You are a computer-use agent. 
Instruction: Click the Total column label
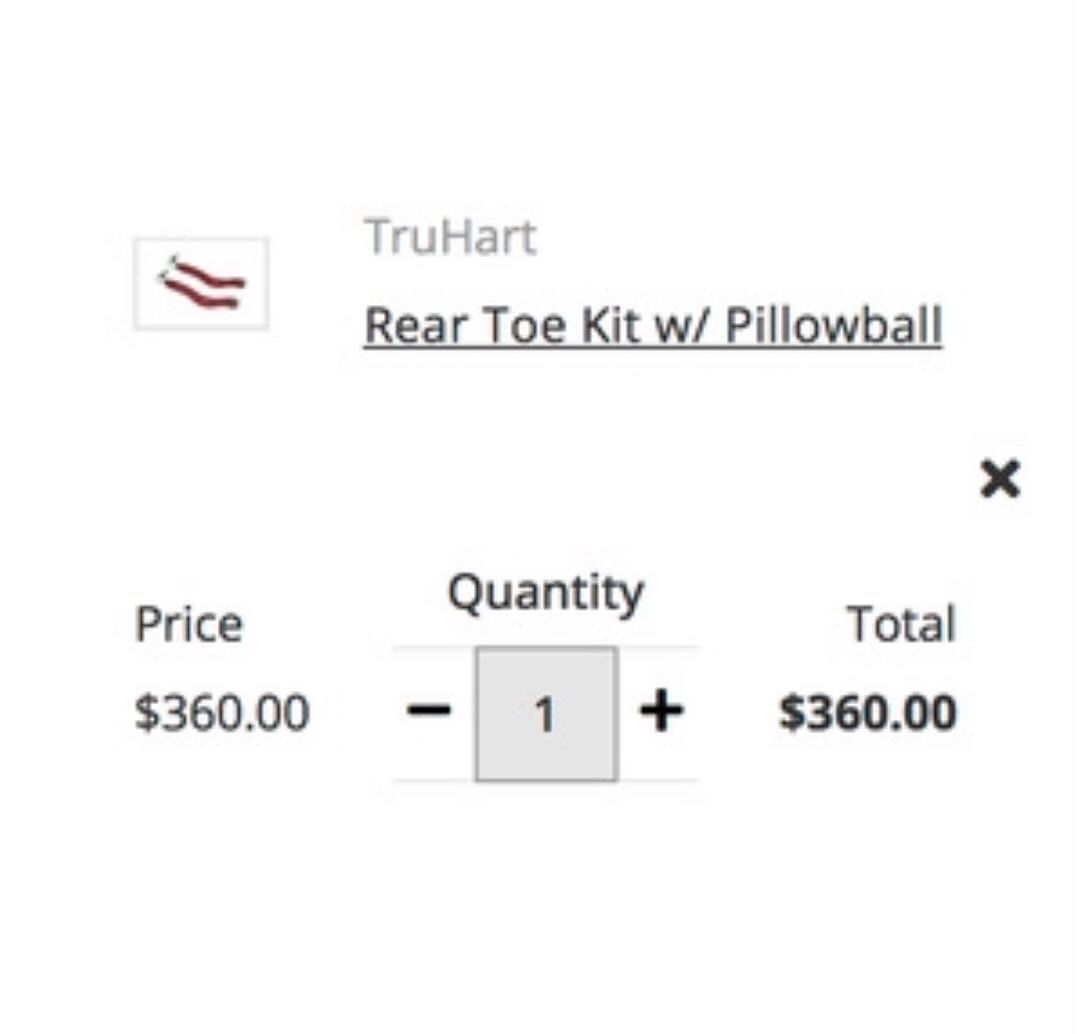[x=901, y=625]
